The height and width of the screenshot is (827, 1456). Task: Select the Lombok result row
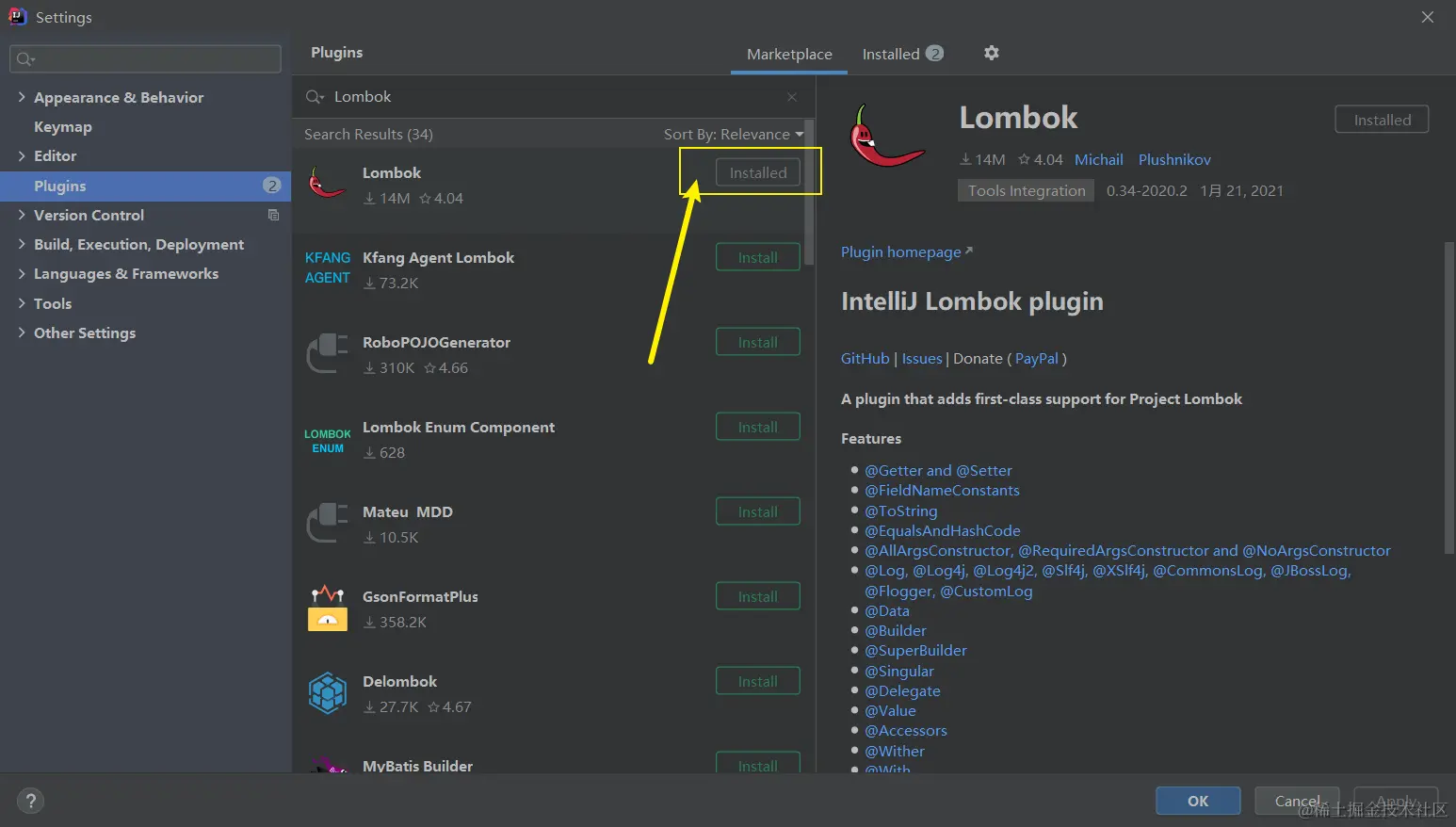(548, 190)
